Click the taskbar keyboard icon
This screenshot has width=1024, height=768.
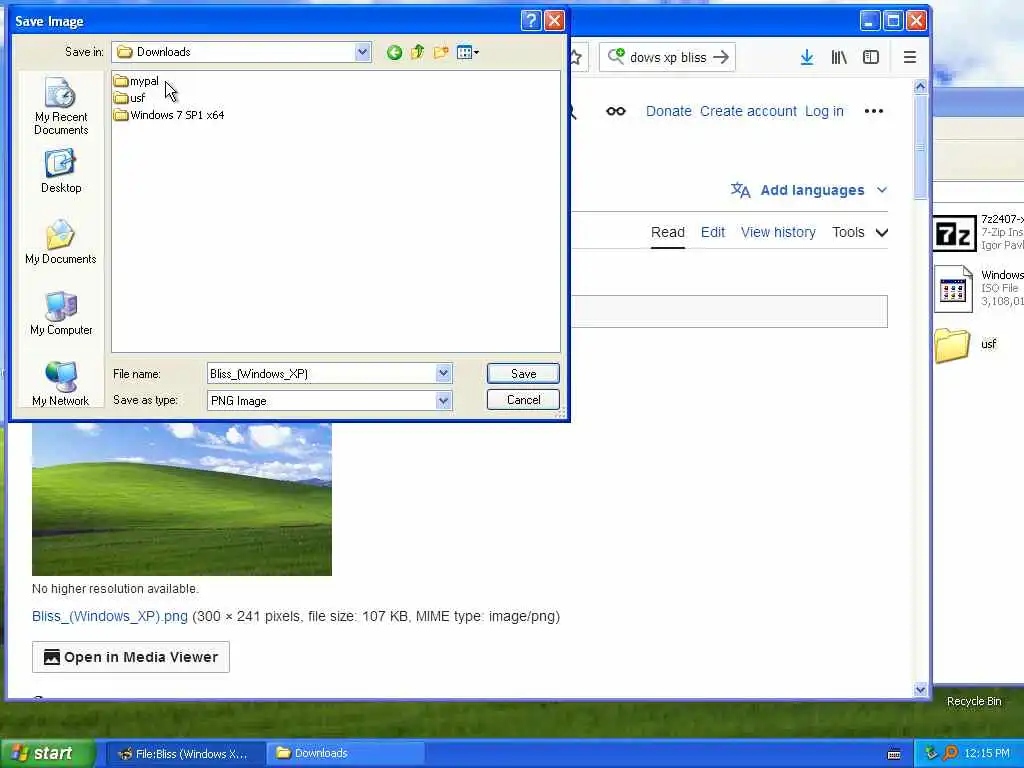(x=894, y=754)
